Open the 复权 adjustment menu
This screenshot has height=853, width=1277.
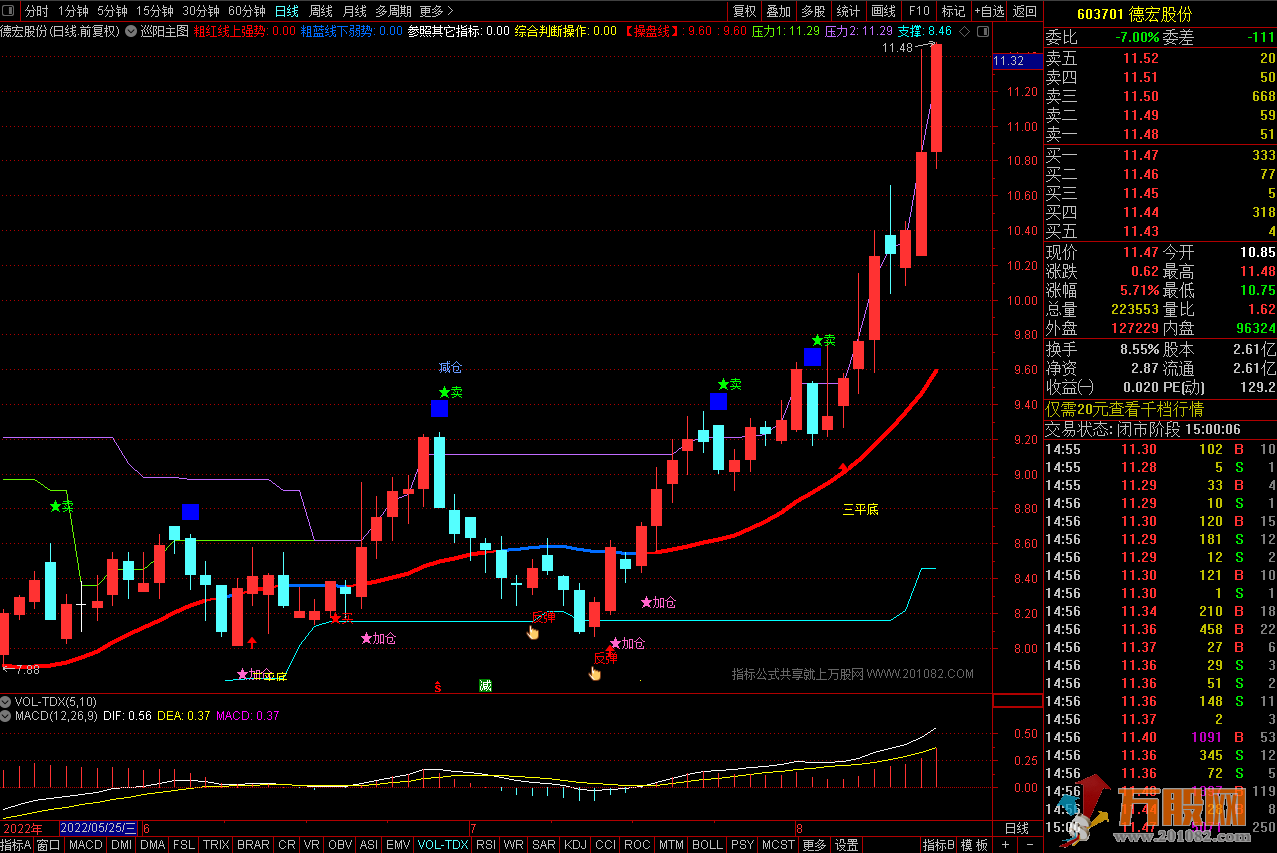pos(744,11)
